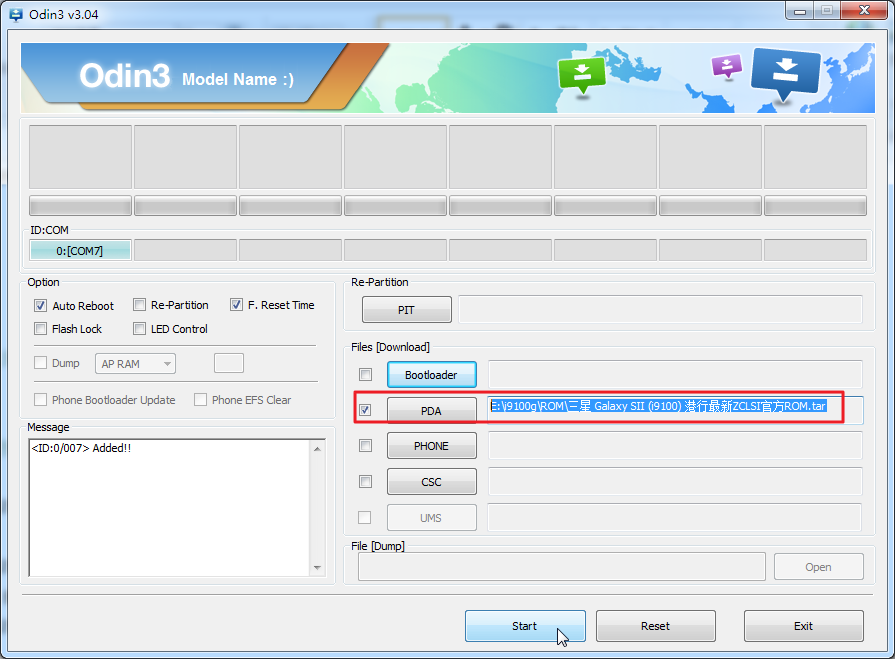Click the green download bubble in banner
Image resolution: width=895 pixels, height=659 pixels.
[582, 75]
